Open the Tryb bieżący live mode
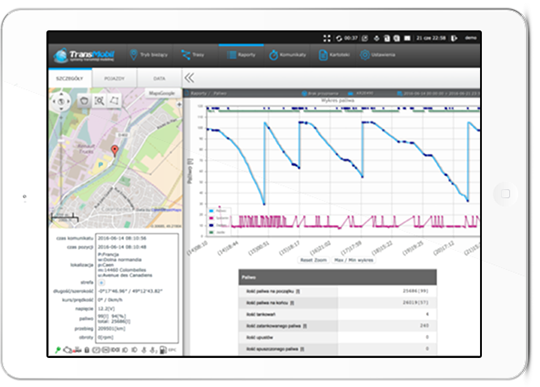This screenshot has width=540, height=387. pyautogui.click(x=148, y=55)
